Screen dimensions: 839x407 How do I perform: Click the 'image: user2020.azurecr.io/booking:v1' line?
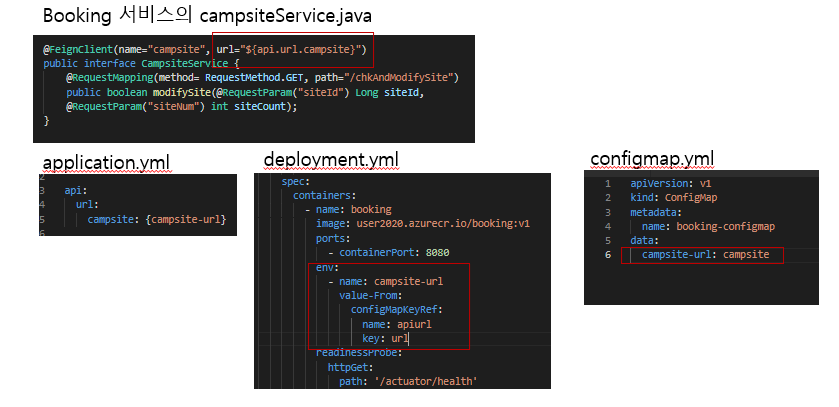(x=423, y=224)
